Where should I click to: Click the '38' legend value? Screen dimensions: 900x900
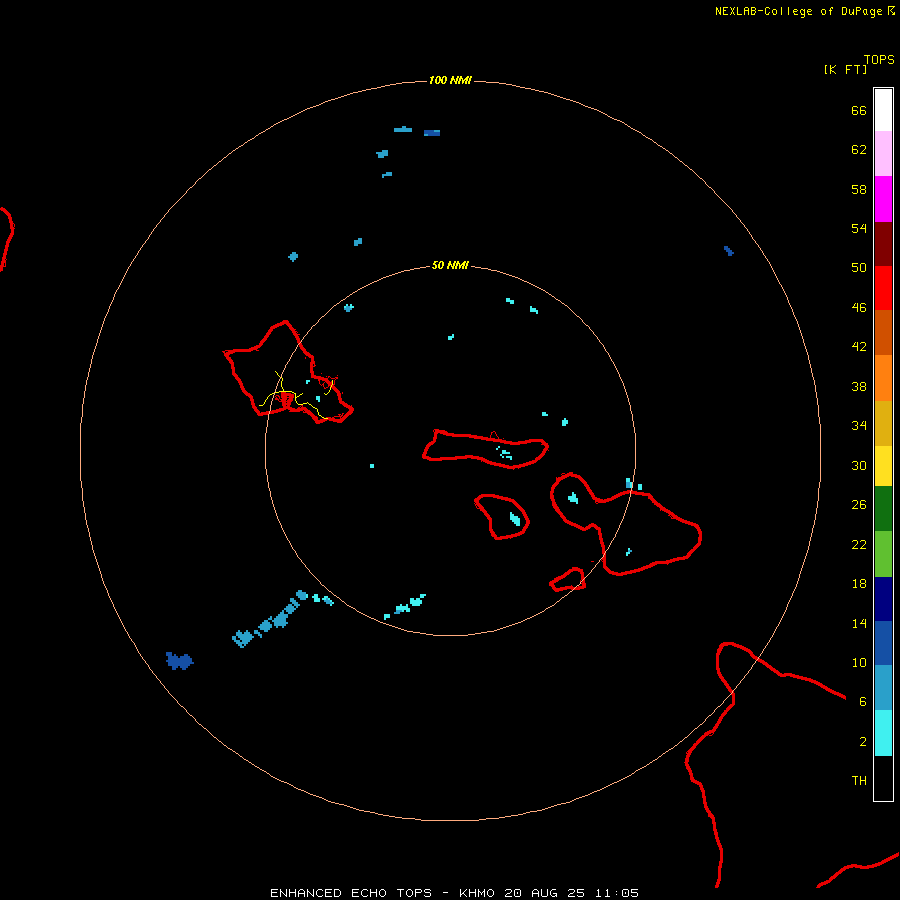pyautogui.click(x=859, y=386)
